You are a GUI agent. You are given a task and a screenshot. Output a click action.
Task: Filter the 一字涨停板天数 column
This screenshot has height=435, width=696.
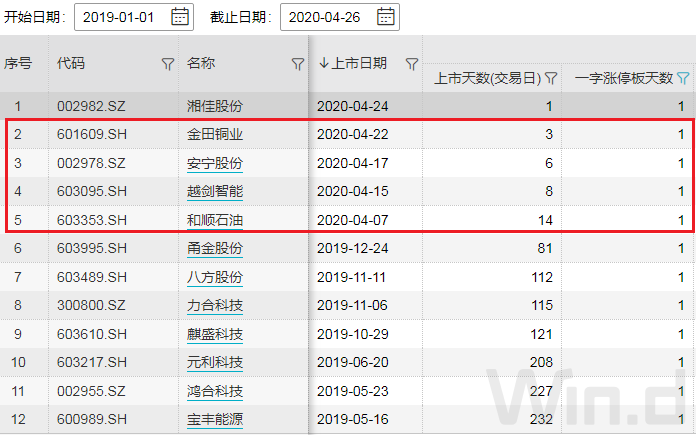click(x=683, y=79)
